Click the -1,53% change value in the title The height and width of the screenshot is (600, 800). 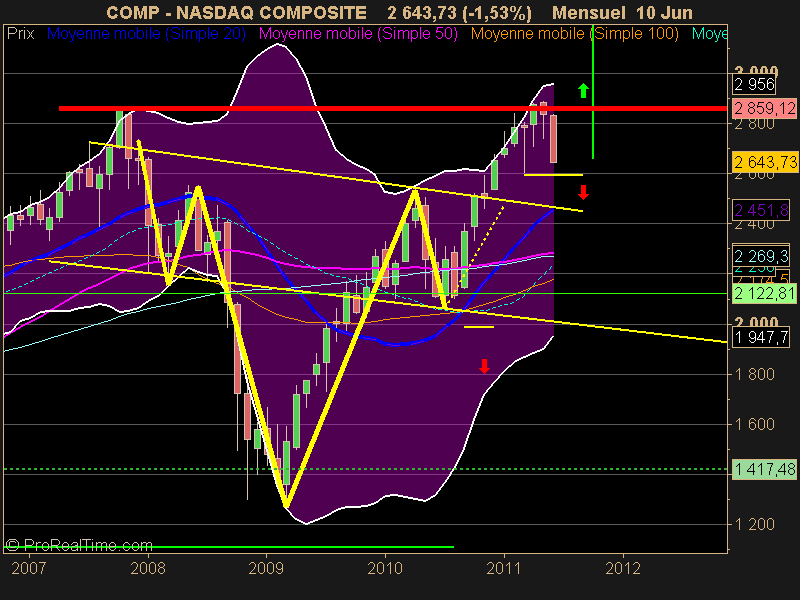(x=497, y=13)
